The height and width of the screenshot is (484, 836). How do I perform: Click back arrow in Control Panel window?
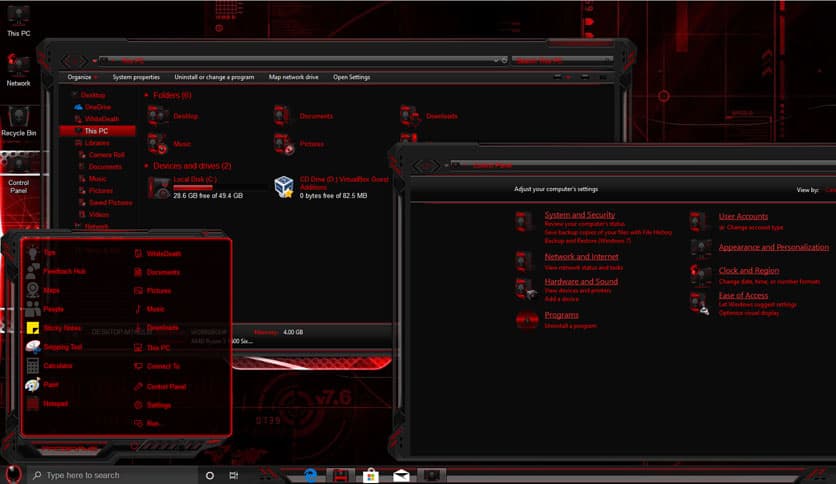tap(419, 166)
